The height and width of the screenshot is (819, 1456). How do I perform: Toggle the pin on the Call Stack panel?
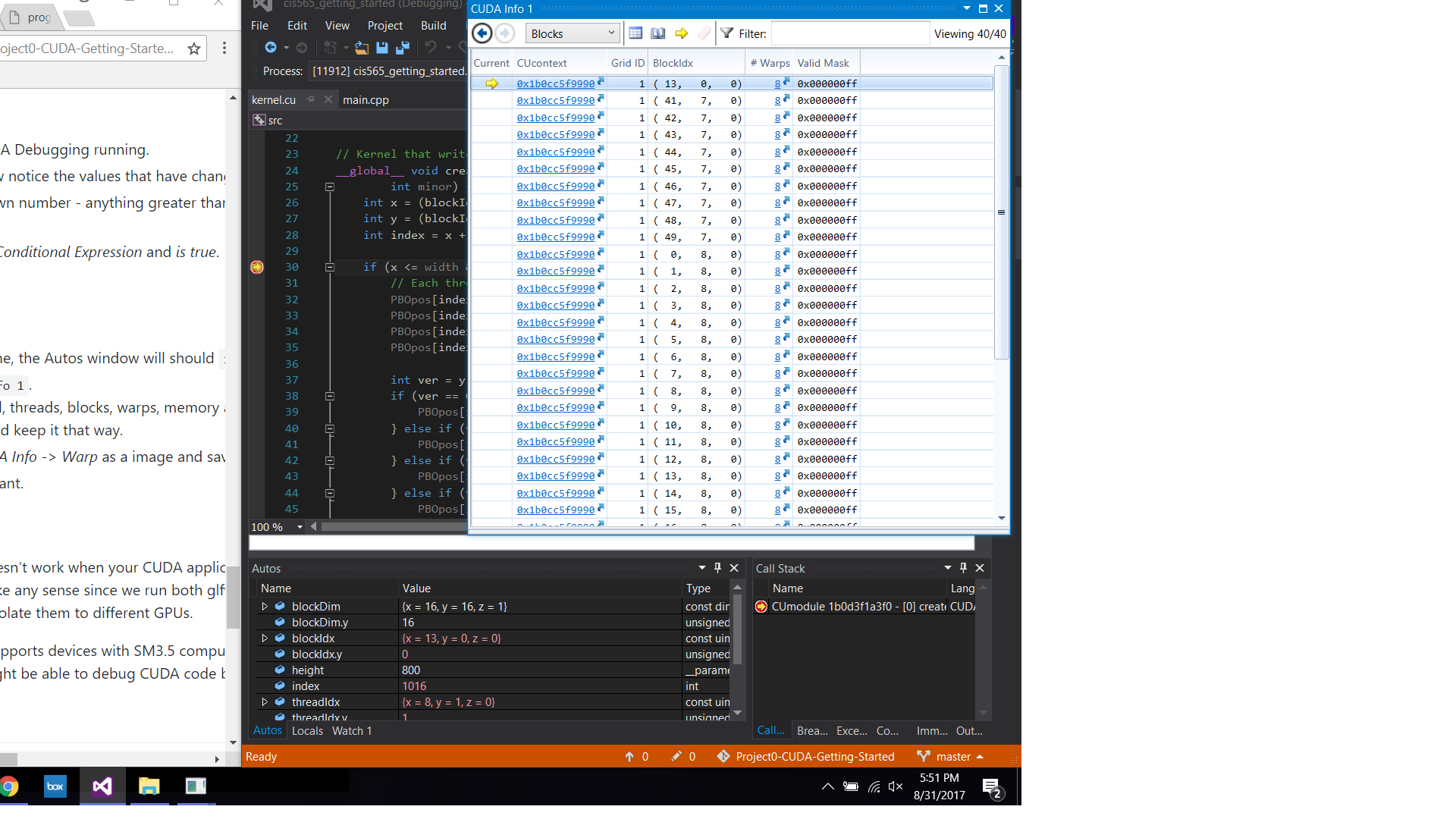963,568
